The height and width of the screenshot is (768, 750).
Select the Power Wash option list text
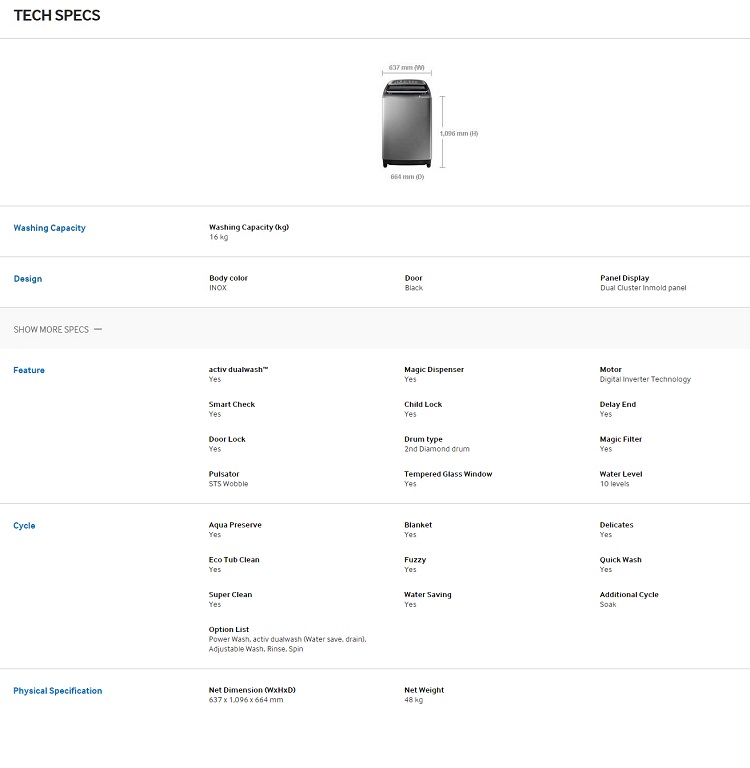pos(288,644)
